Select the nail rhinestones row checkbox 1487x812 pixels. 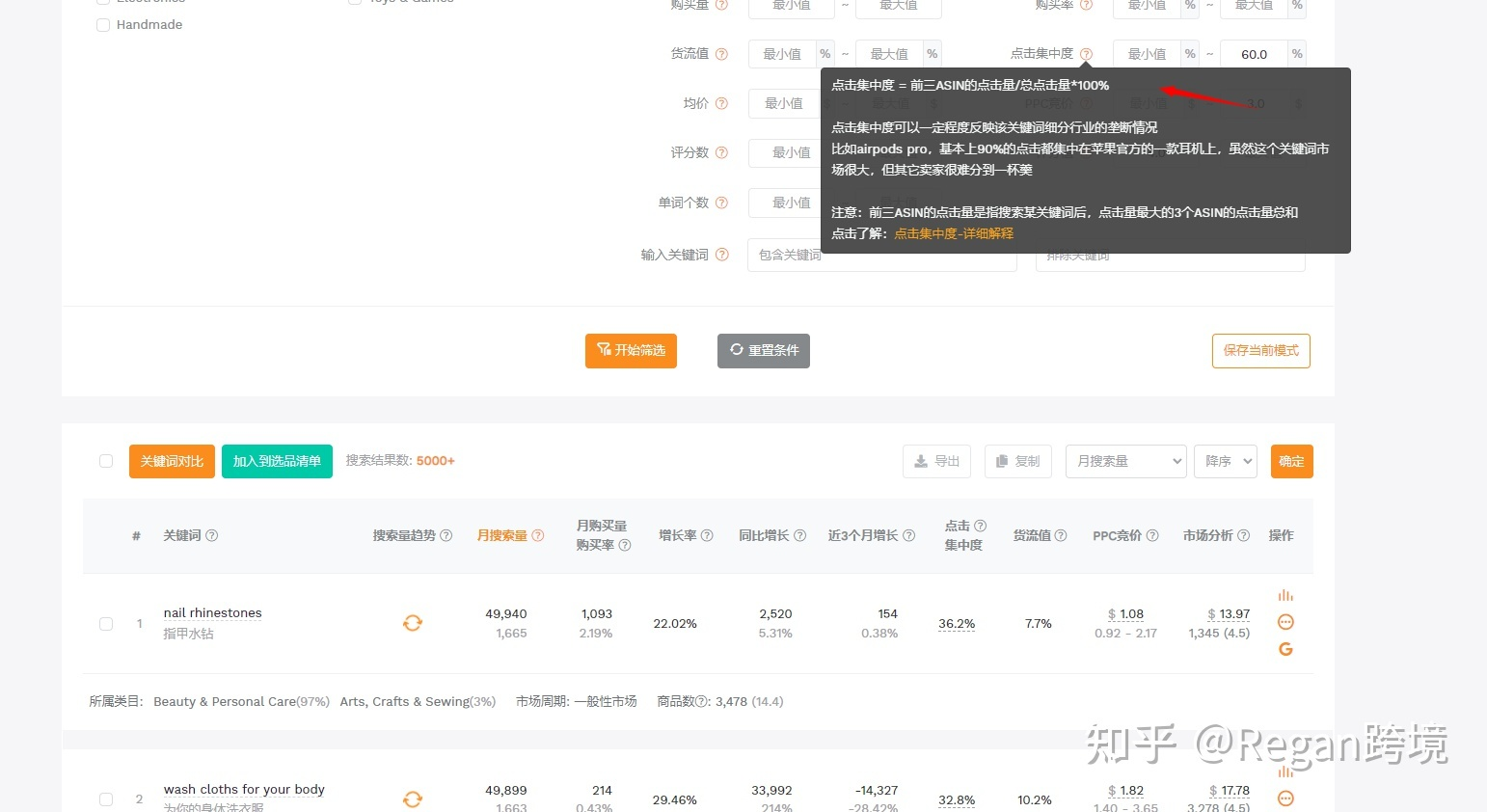pos(106,624)
